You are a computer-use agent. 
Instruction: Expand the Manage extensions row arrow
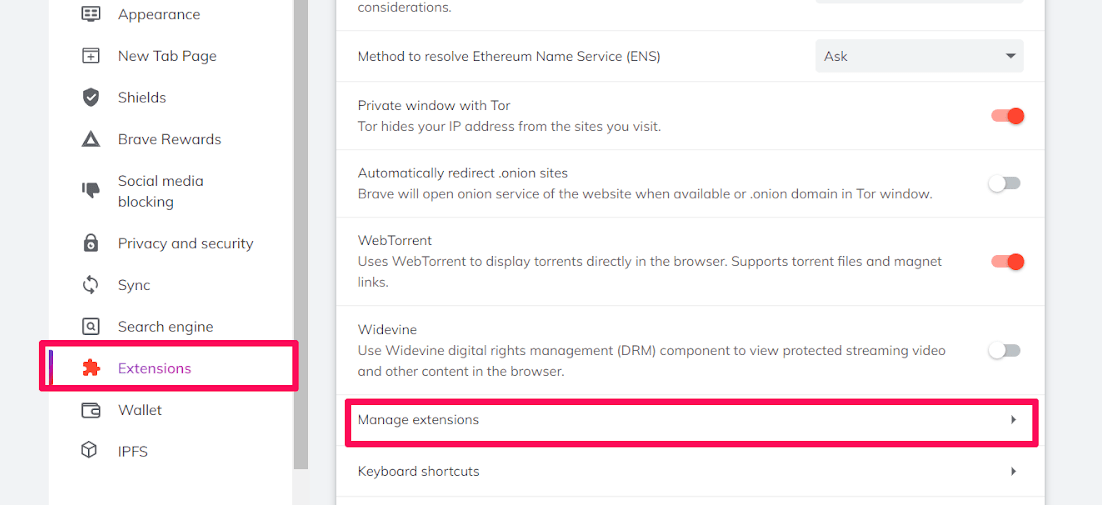click(1013, 420)
